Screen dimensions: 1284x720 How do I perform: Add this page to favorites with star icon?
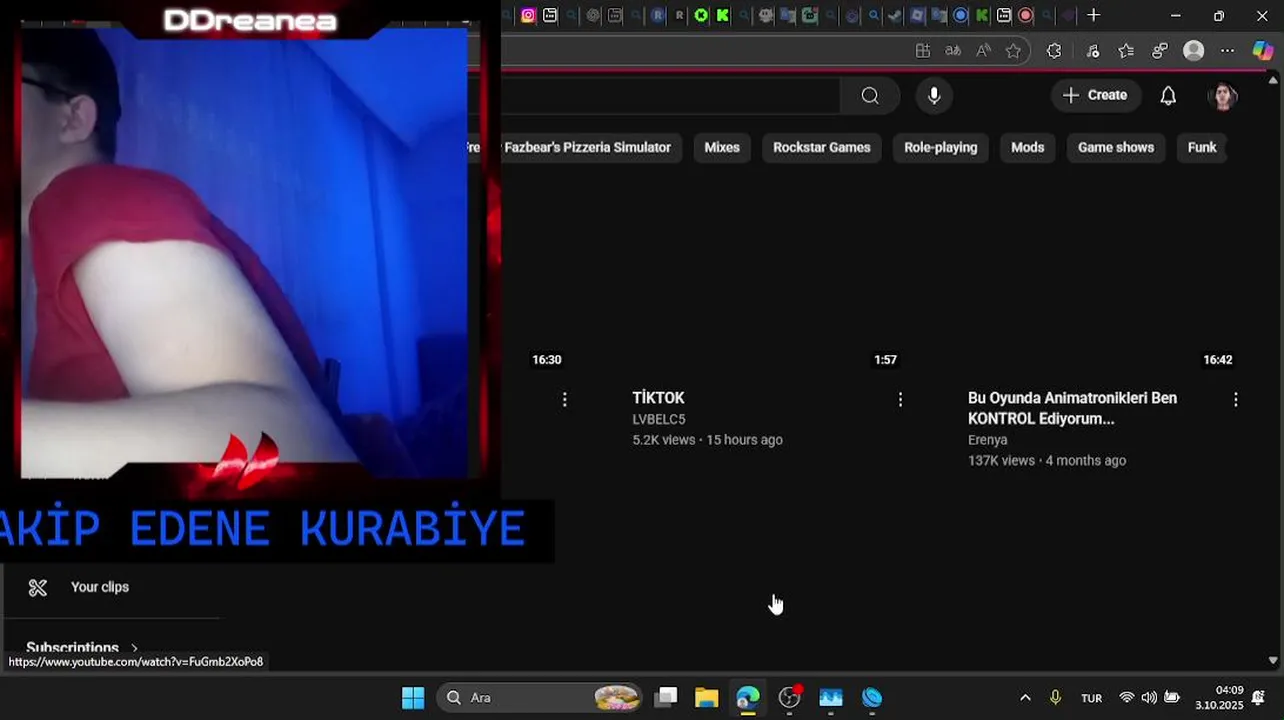click(x=1013, y=51)
